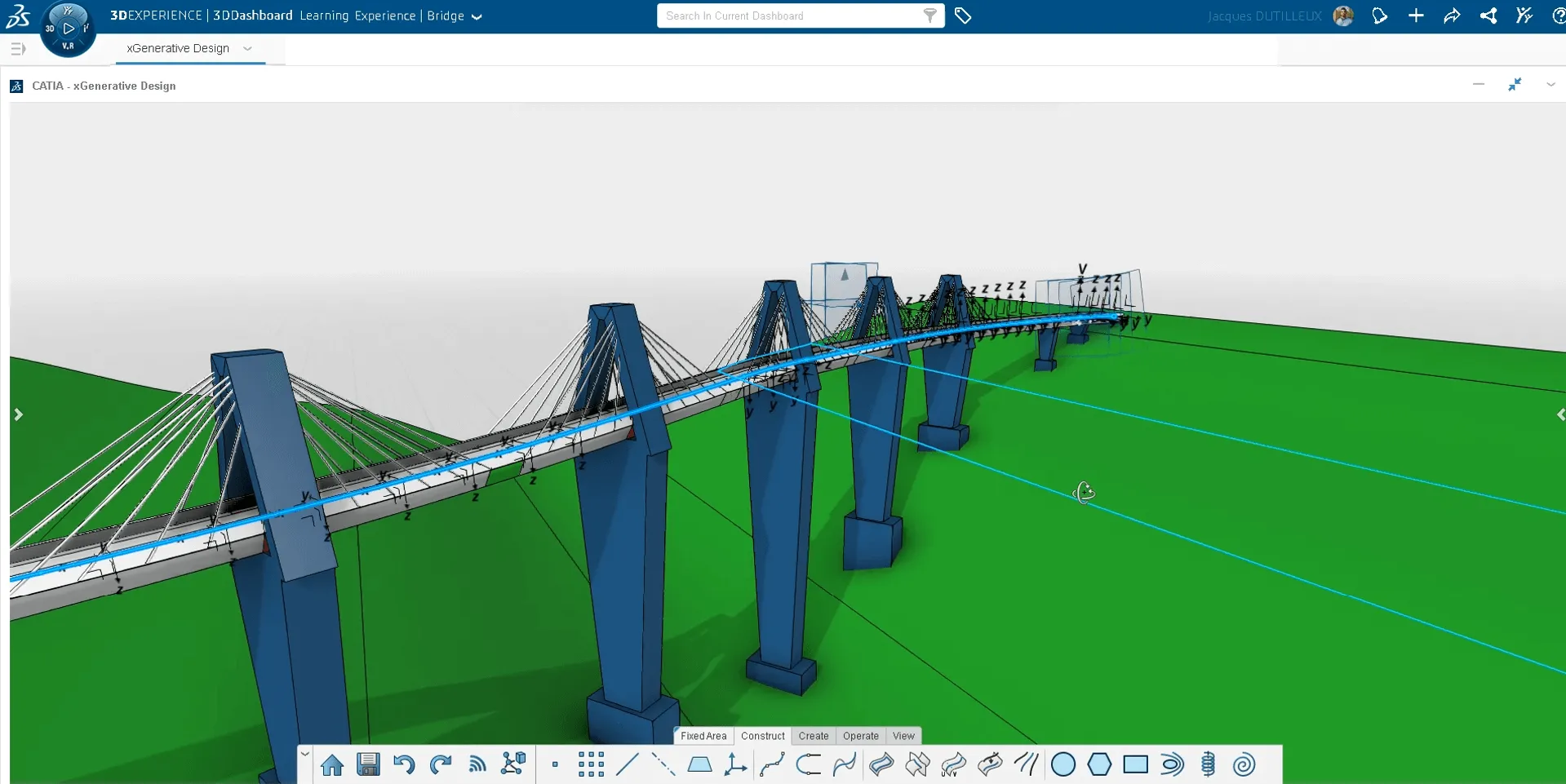This screenshot has height=784, width=1566.
Task: Expand the left panel arrow
Action: tap(18, 414)
